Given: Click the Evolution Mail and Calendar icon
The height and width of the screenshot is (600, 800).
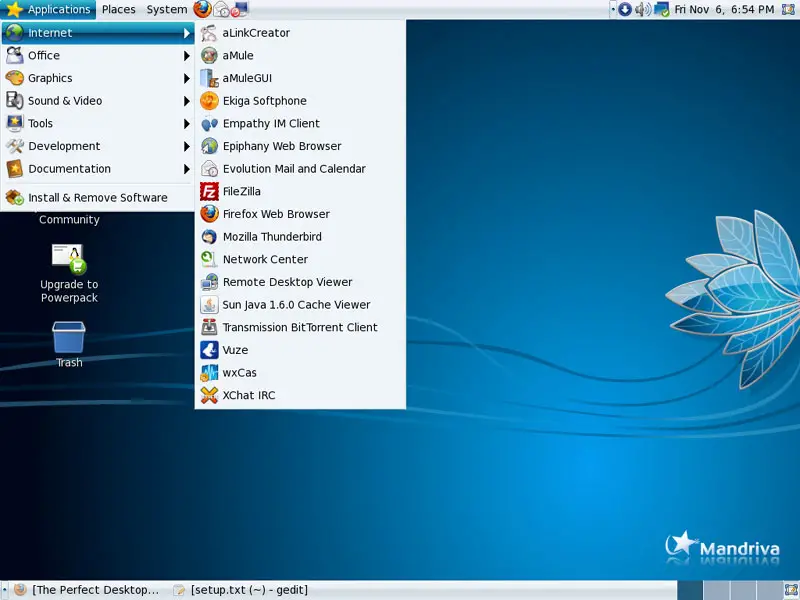Looking at the screenshot, I should 209,168.
